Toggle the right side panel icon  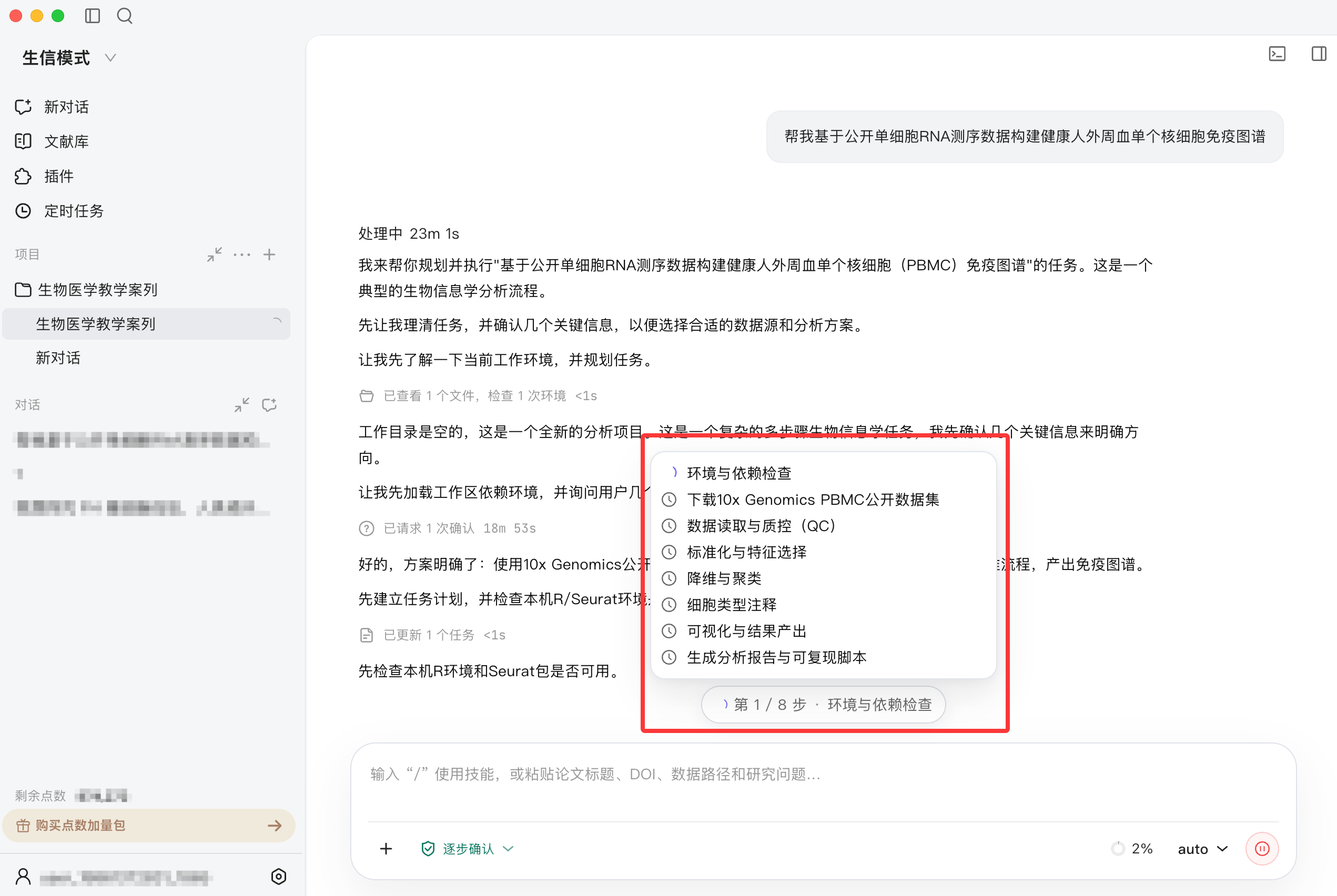click(x=1319, y=54)
